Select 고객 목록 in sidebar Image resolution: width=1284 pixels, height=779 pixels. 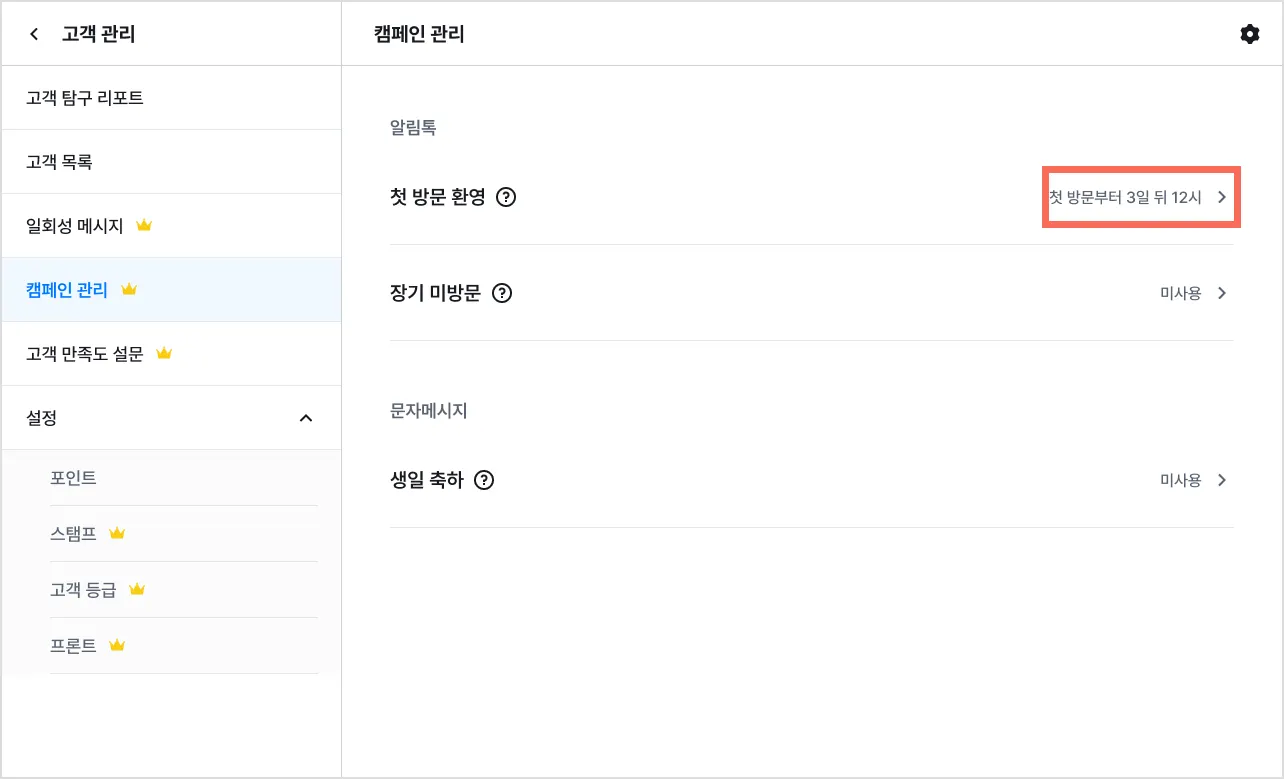[59, 162]
